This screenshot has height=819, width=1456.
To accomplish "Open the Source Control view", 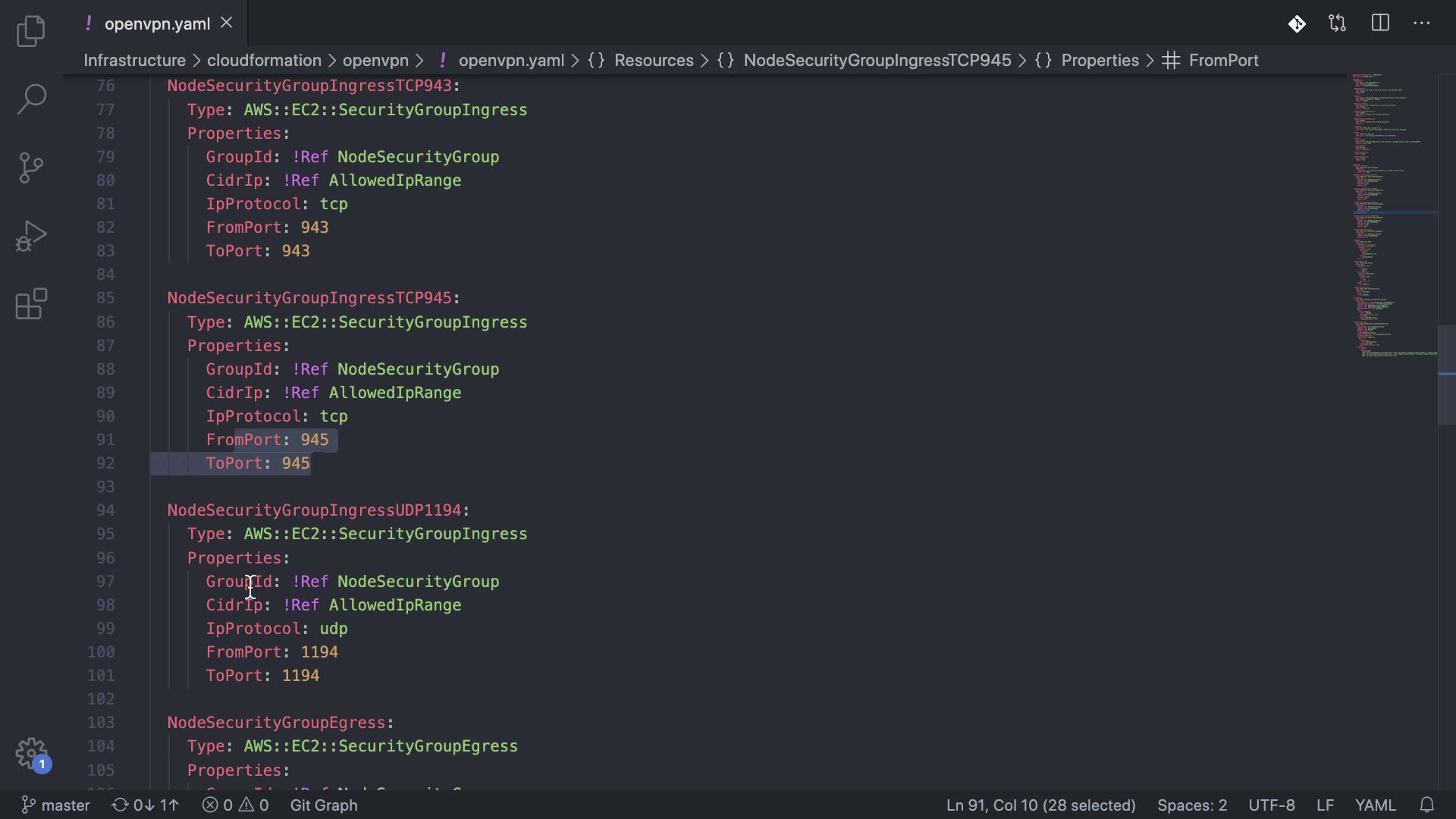I will (31, 168).
